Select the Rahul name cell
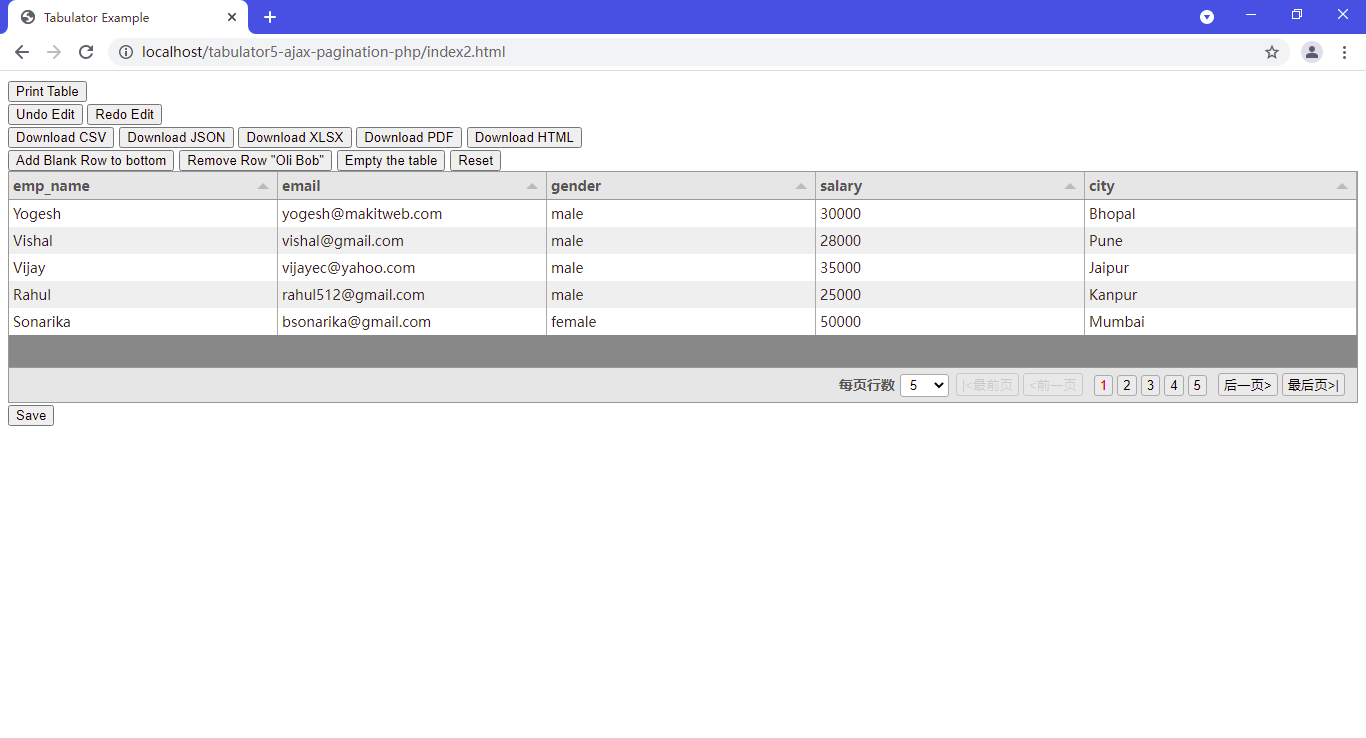This screenshot has height=738, width=1366. pos(143,294)
